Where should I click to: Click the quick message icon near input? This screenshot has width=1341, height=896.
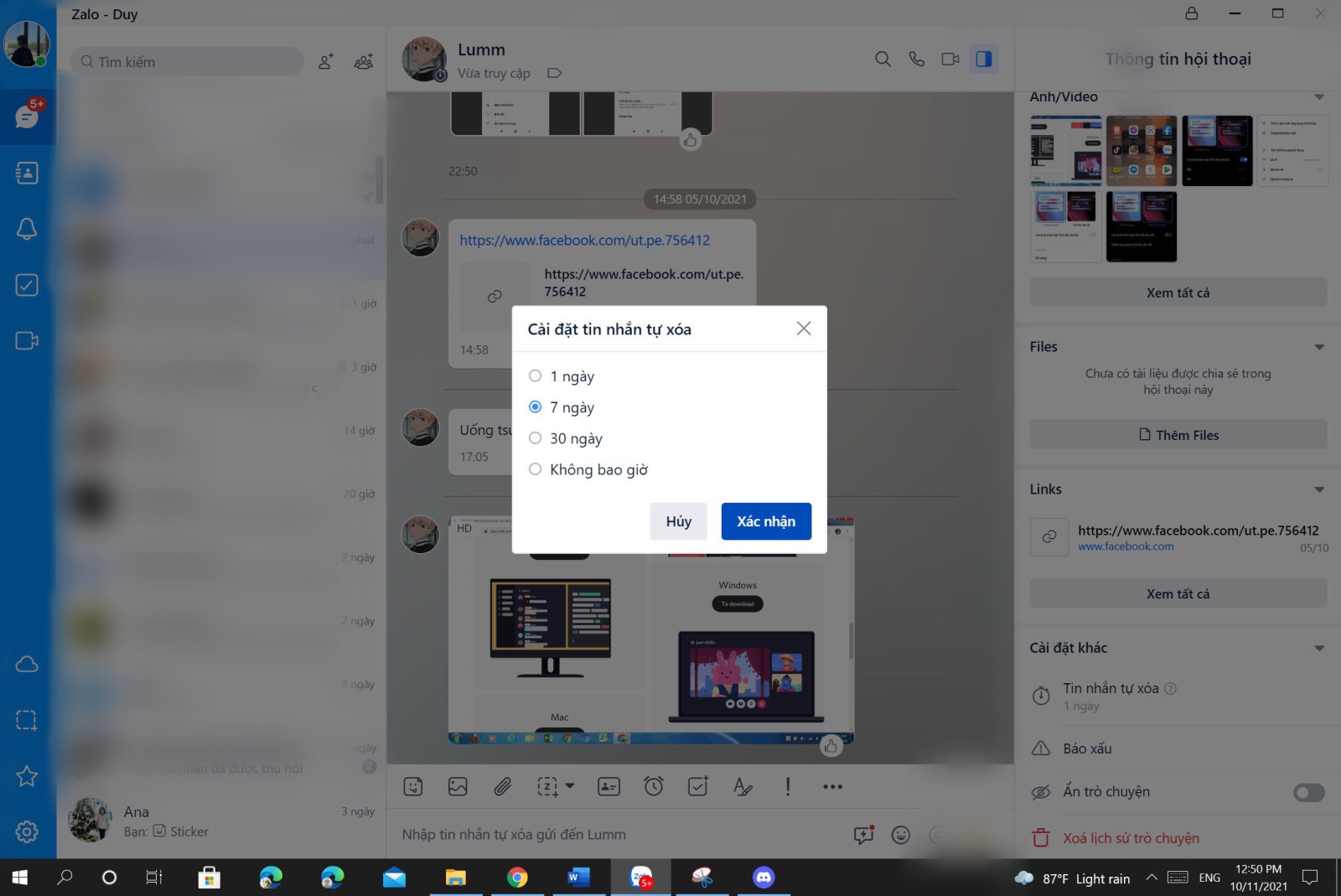(x=863, y=834)
